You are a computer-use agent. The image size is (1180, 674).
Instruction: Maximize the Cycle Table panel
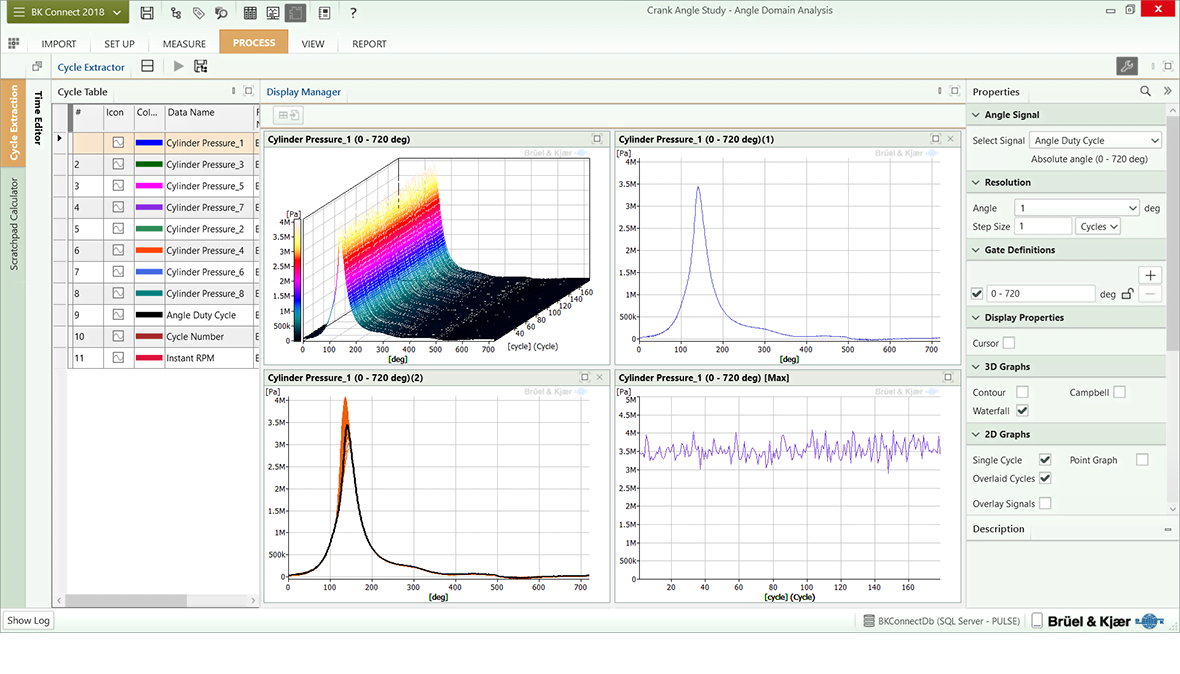[248, 91]
